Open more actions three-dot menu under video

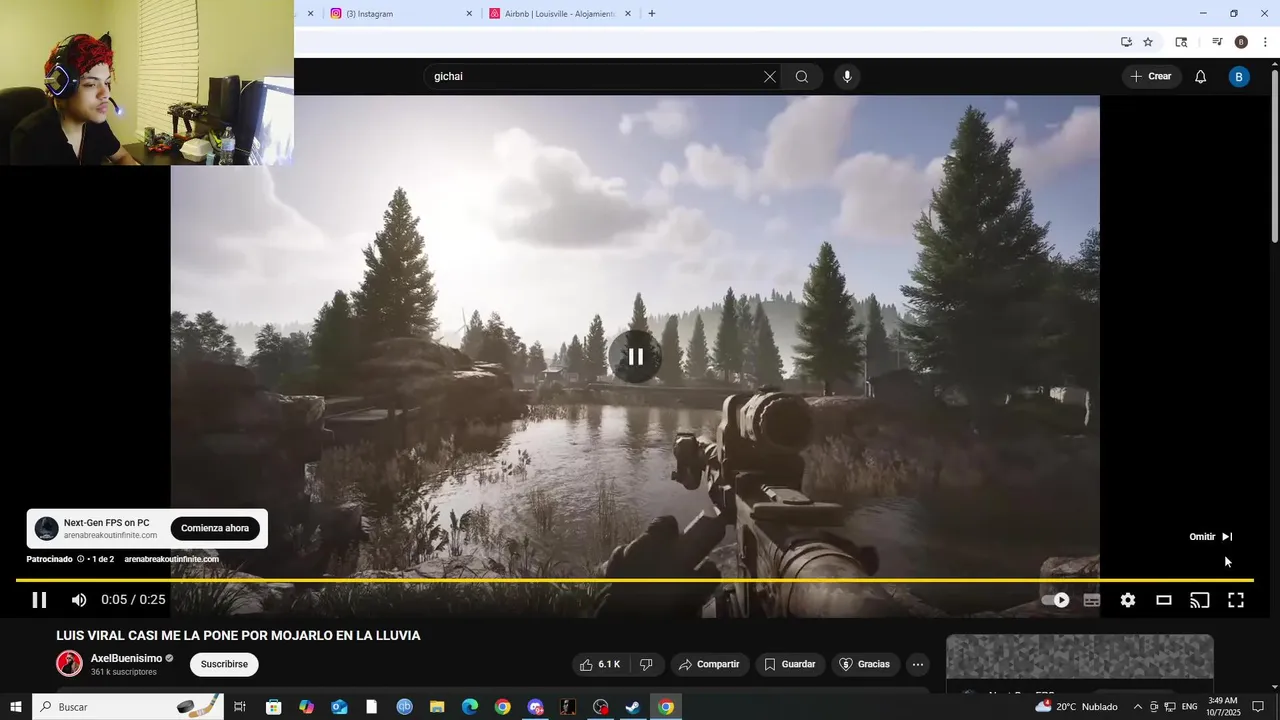(x=918, y=664)
